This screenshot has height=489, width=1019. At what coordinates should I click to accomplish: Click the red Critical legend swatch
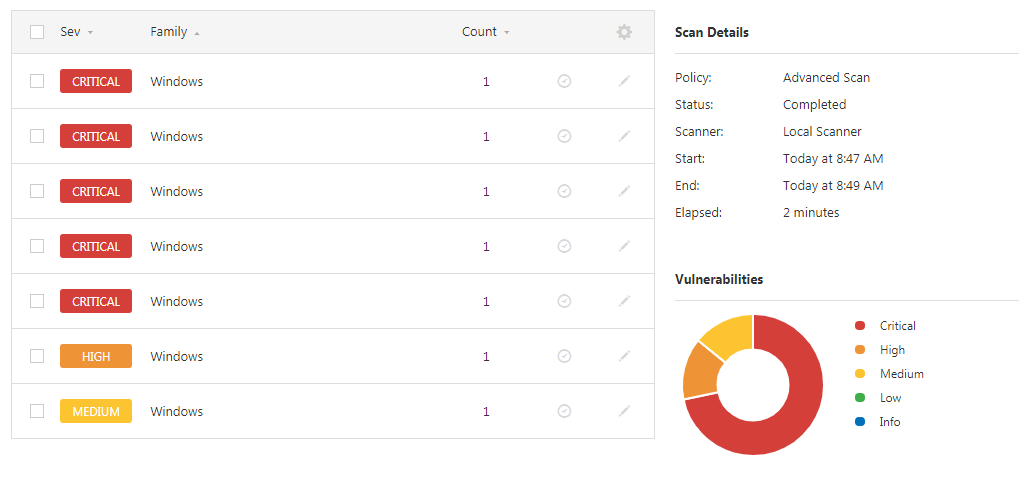tap(860, 326)
